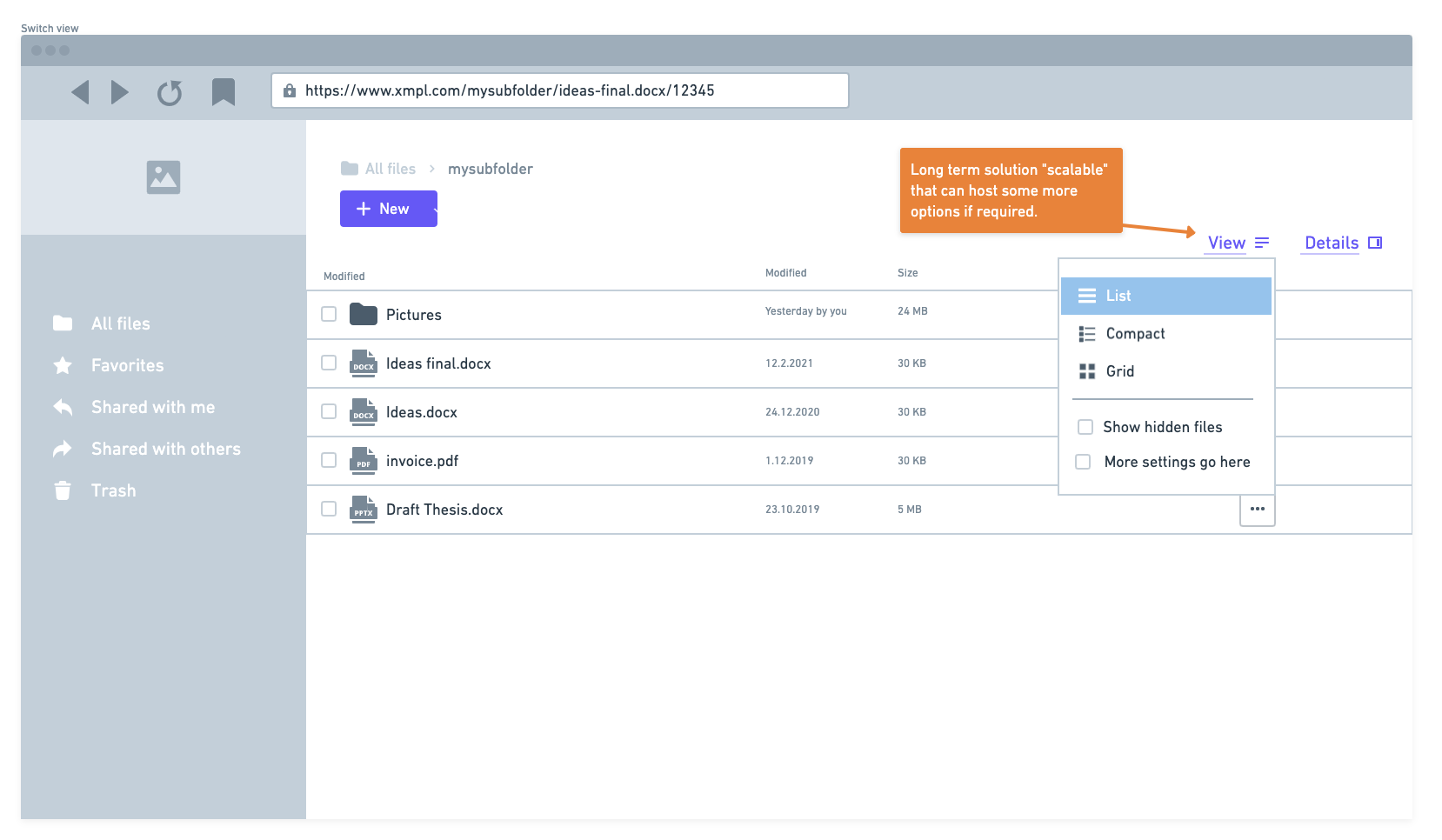The image size is (1442, 840).
Task: Click the breadcrumb folder icon
Action: click(350, 168)
